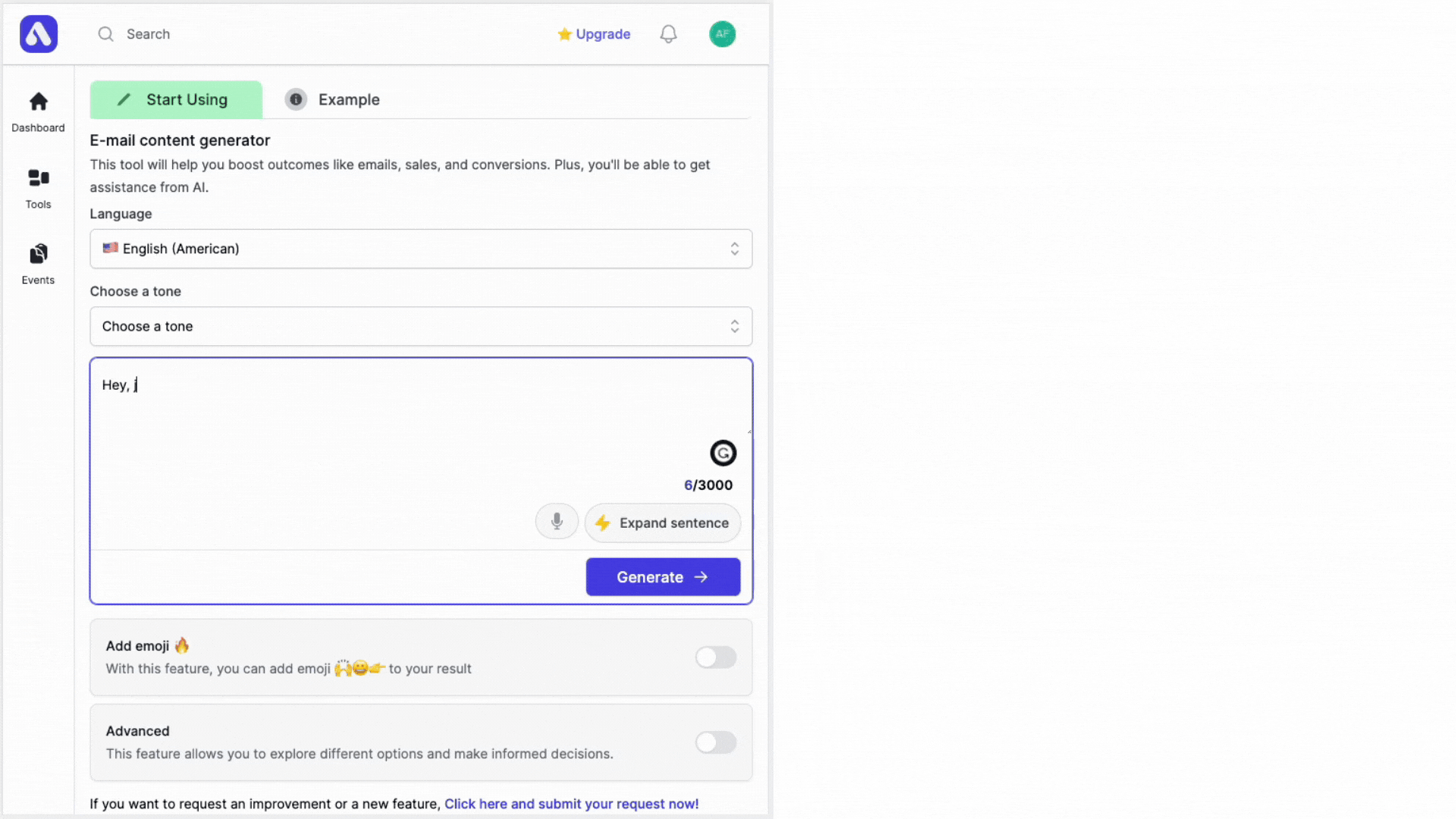
Task: Click the Expand sentence button
Action: click(662, 522)
